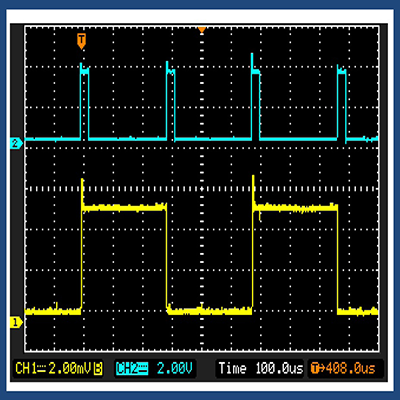Click the first cyan pulse top
This screenshot has height=400, width=400.
point(85,71)
